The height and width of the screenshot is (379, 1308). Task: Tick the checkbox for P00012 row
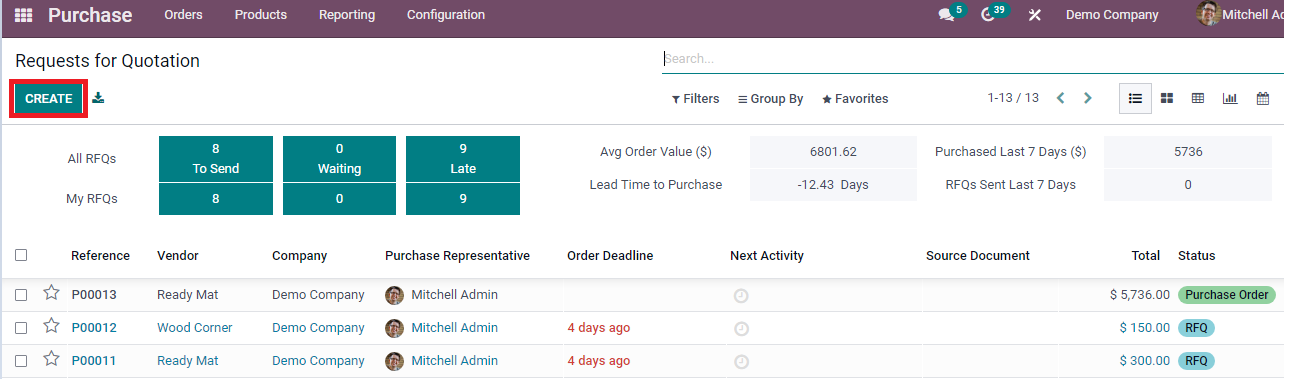click(x=21, y=328)
